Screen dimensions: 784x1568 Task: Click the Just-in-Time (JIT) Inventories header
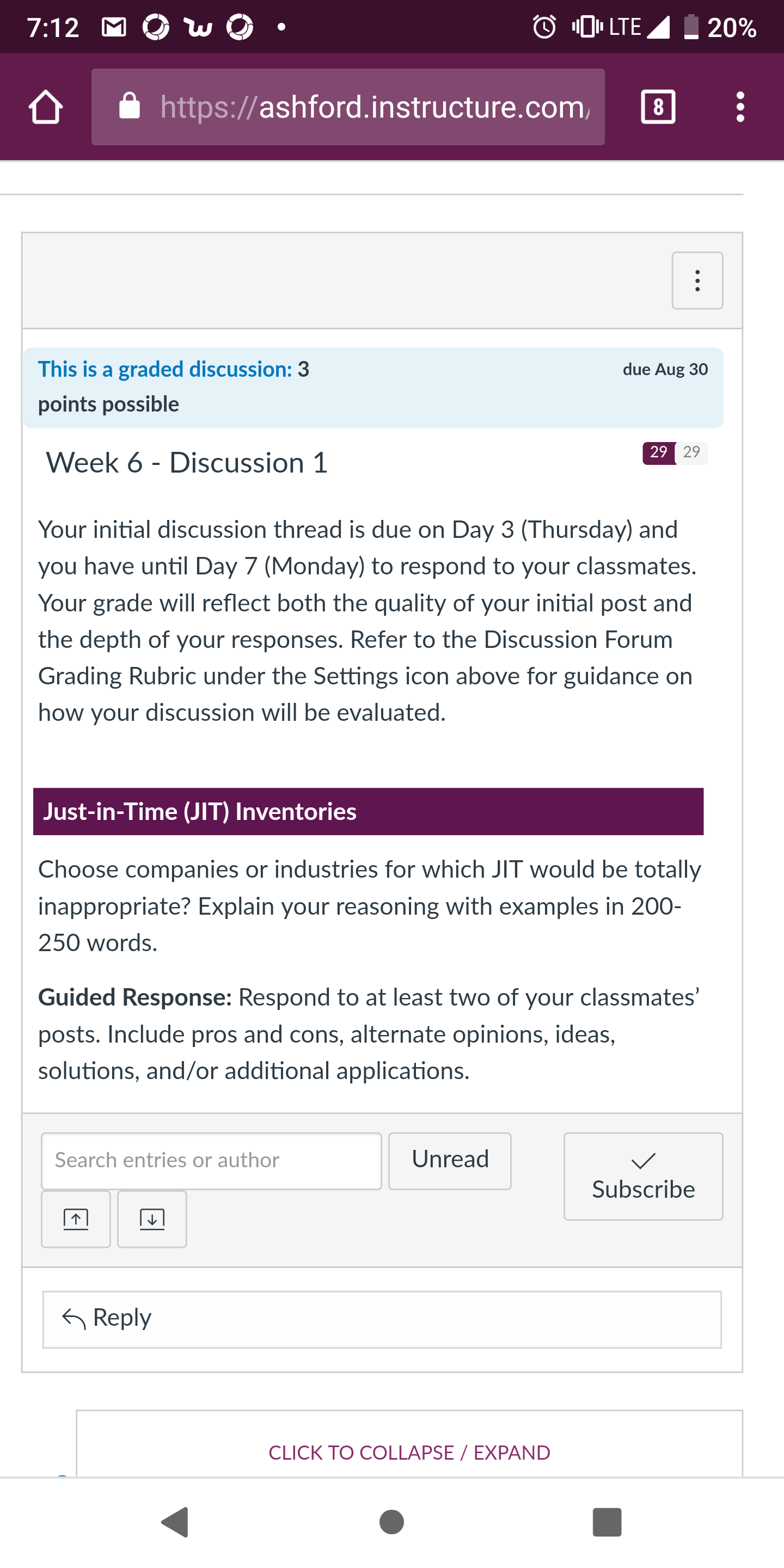pyautogui.click(x=368, y=811)
